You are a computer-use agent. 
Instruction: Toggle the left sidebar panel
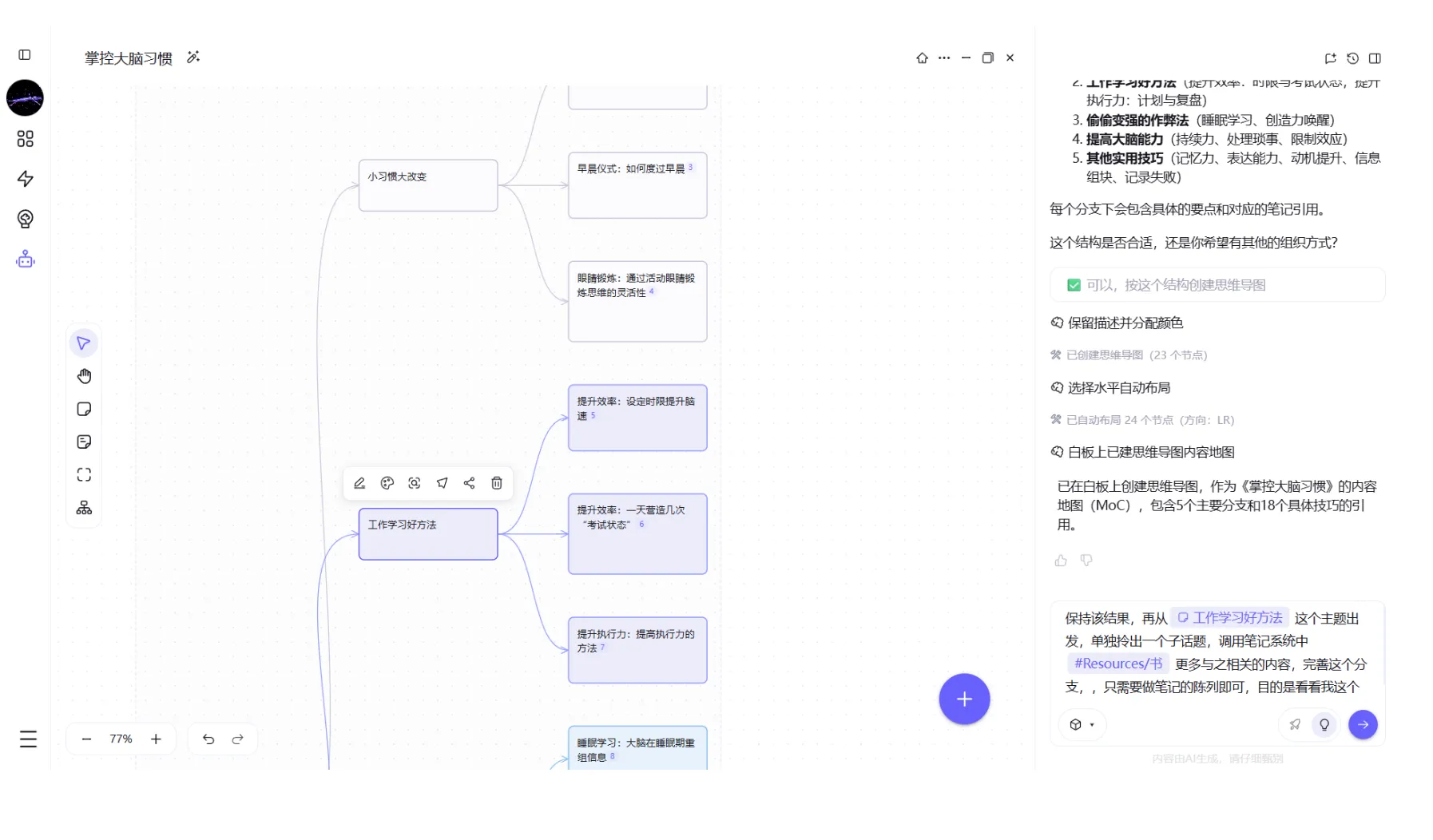coord(25,55)
